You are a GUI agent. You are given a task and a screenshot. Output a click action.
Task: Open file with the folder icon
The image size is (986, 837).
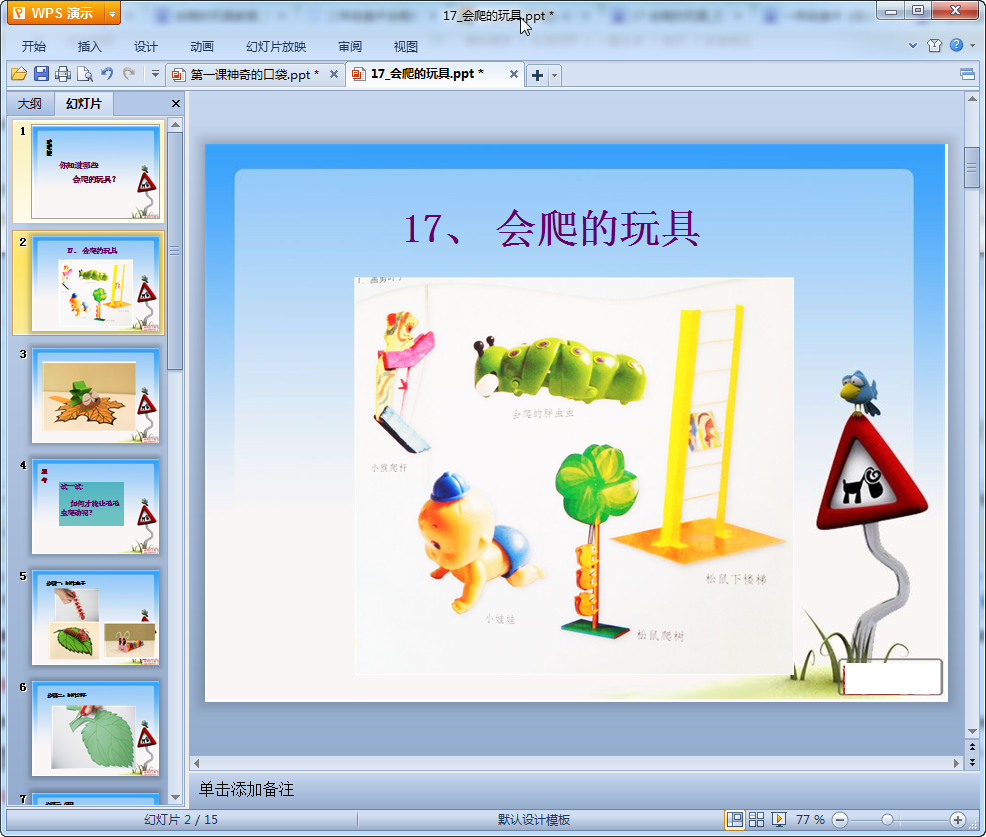point(19,74)
